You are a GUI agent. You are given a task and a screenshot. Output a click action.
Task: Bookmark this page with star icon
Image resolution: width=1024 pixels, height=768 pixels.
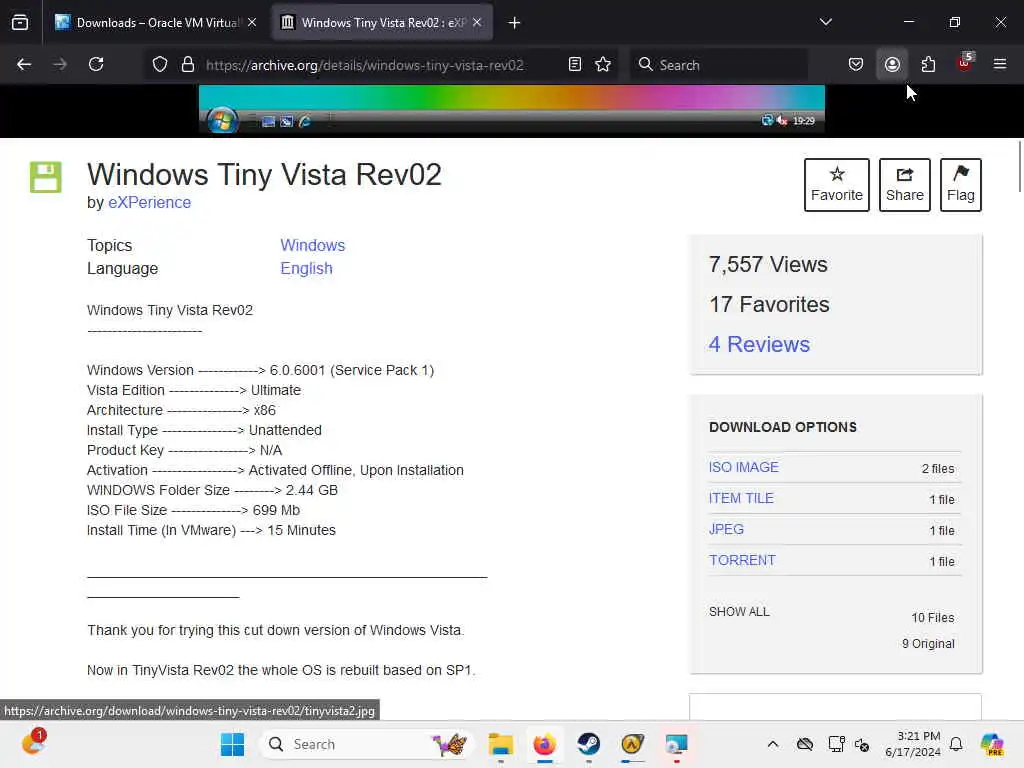click(x=603, y=65)
